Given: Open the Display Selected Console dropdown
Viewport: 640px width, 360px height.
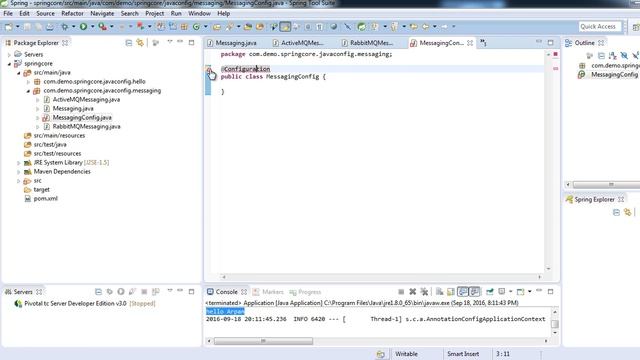Looking at the screenshot, I should [x=510, y=291].
